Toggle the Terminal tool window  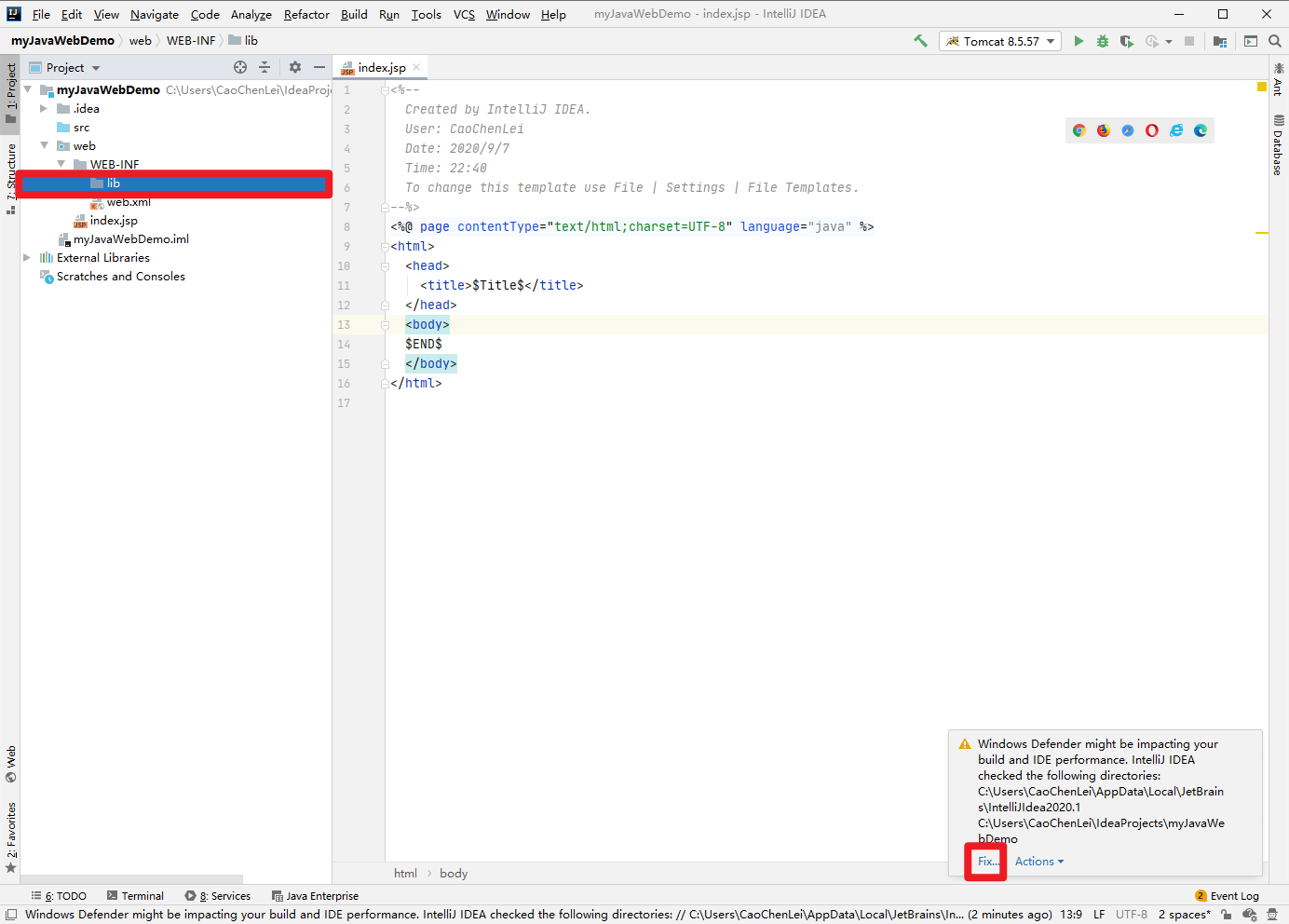(135, 896)
